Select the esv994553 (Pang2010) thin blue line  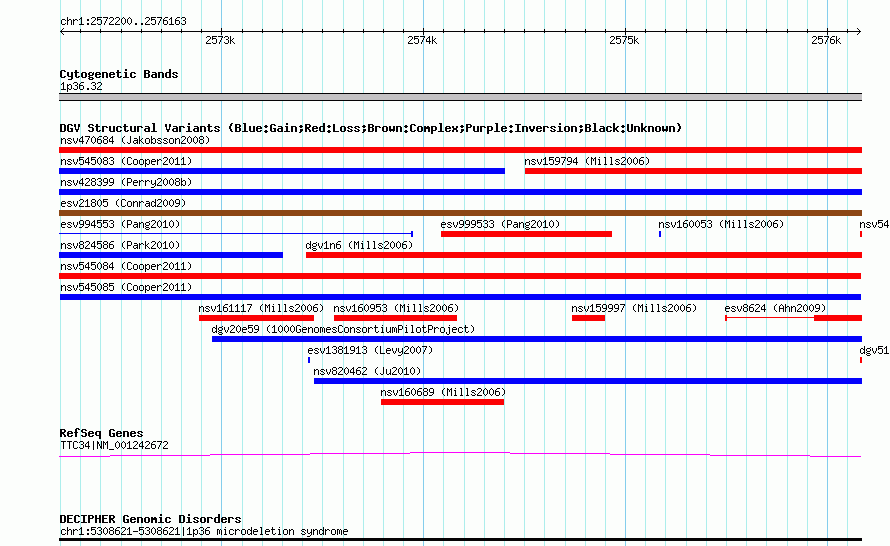click(236, 234)
